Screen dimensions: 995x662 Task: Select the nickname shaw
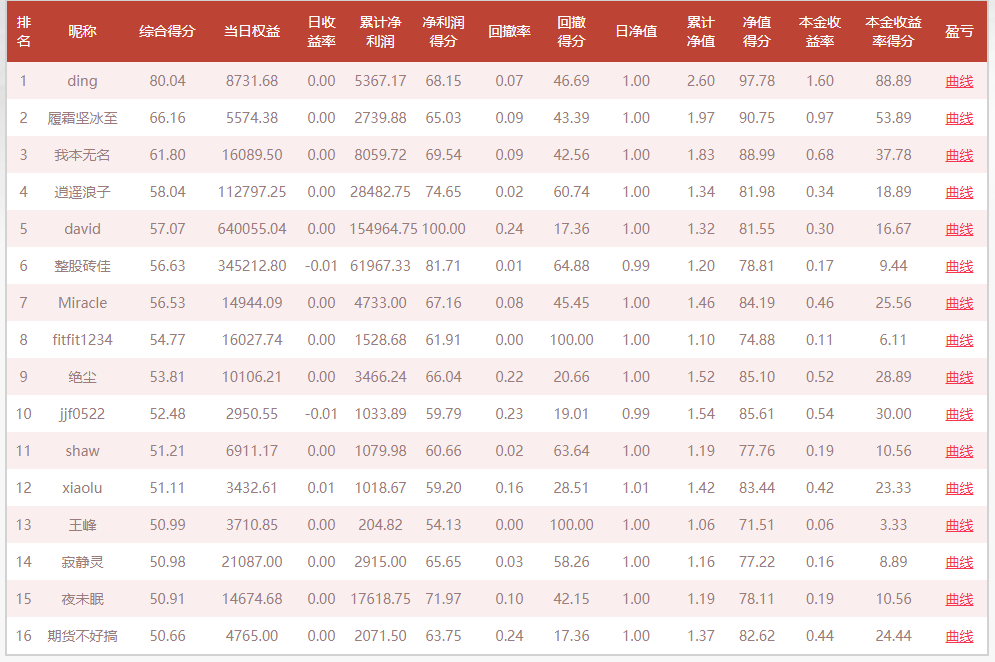pyautogui.click(x=82, y=451)
